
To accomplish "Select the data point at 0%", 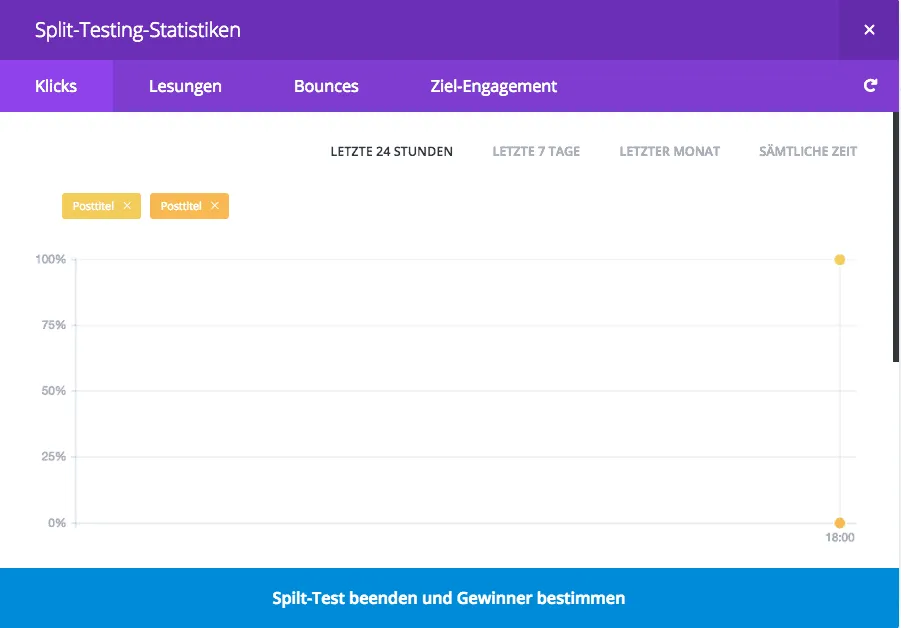I will click(x=840, y=521).
